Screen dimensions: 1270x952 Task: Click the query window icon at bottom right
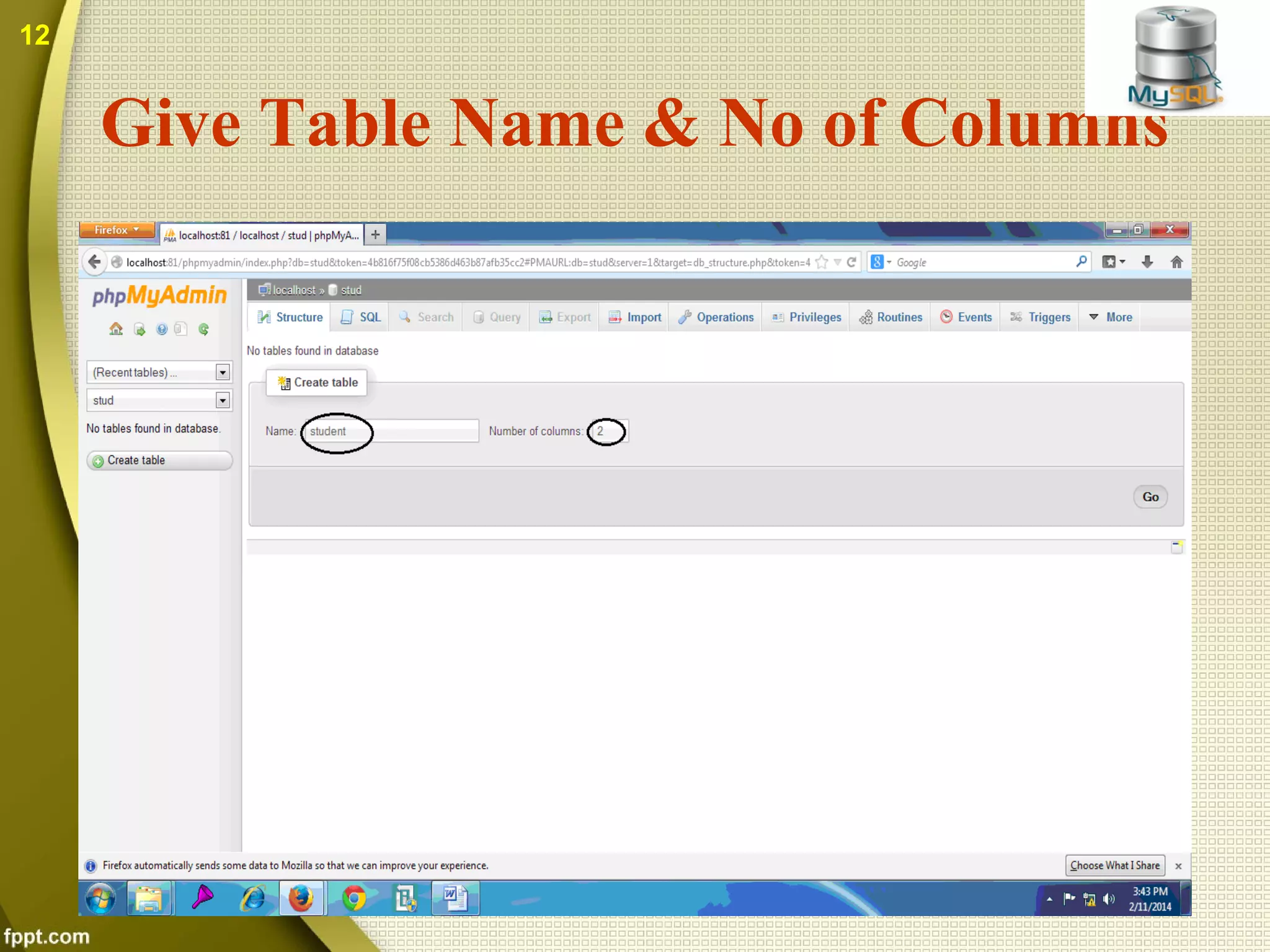1176,547
